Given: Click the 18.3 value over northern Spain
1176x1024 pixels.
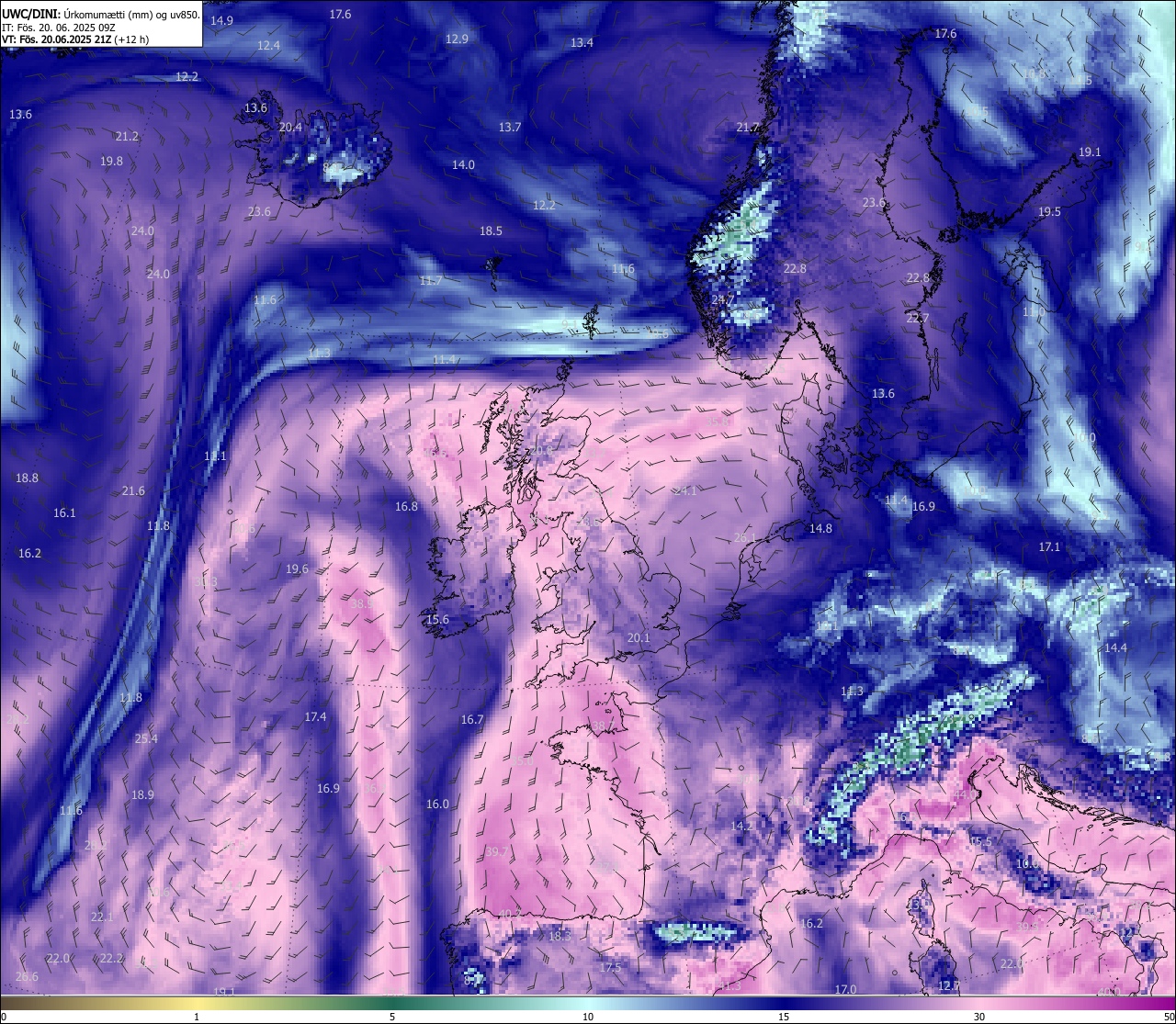Looking at the screenshot, I should coord(560,936).
